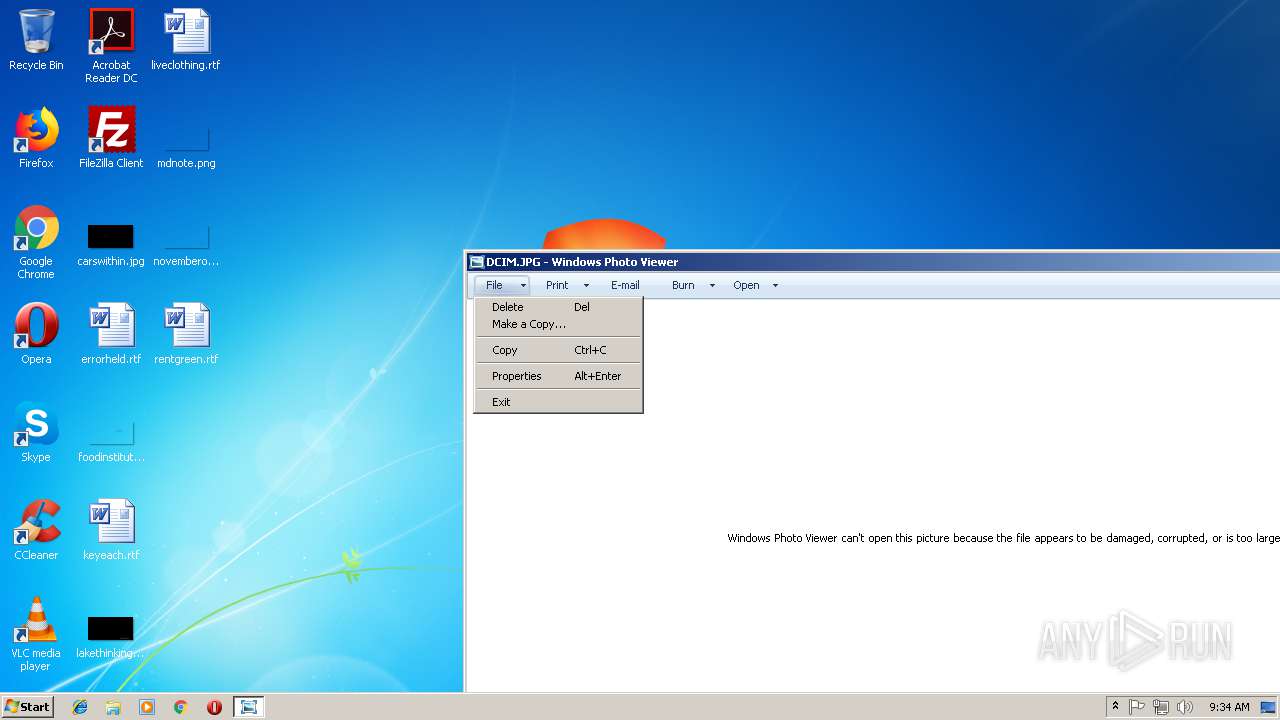Open Action Center flag icon

[1137, 707]
